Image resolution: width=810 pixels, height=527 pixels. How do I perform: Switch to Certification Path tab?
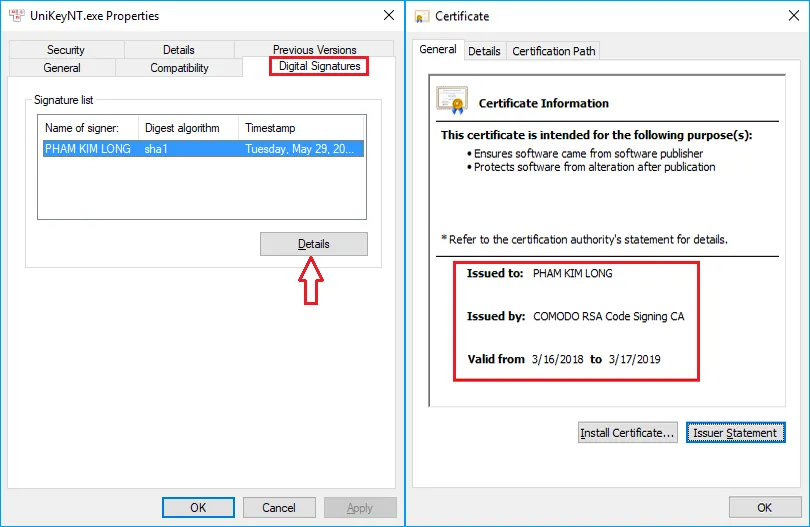553,51
